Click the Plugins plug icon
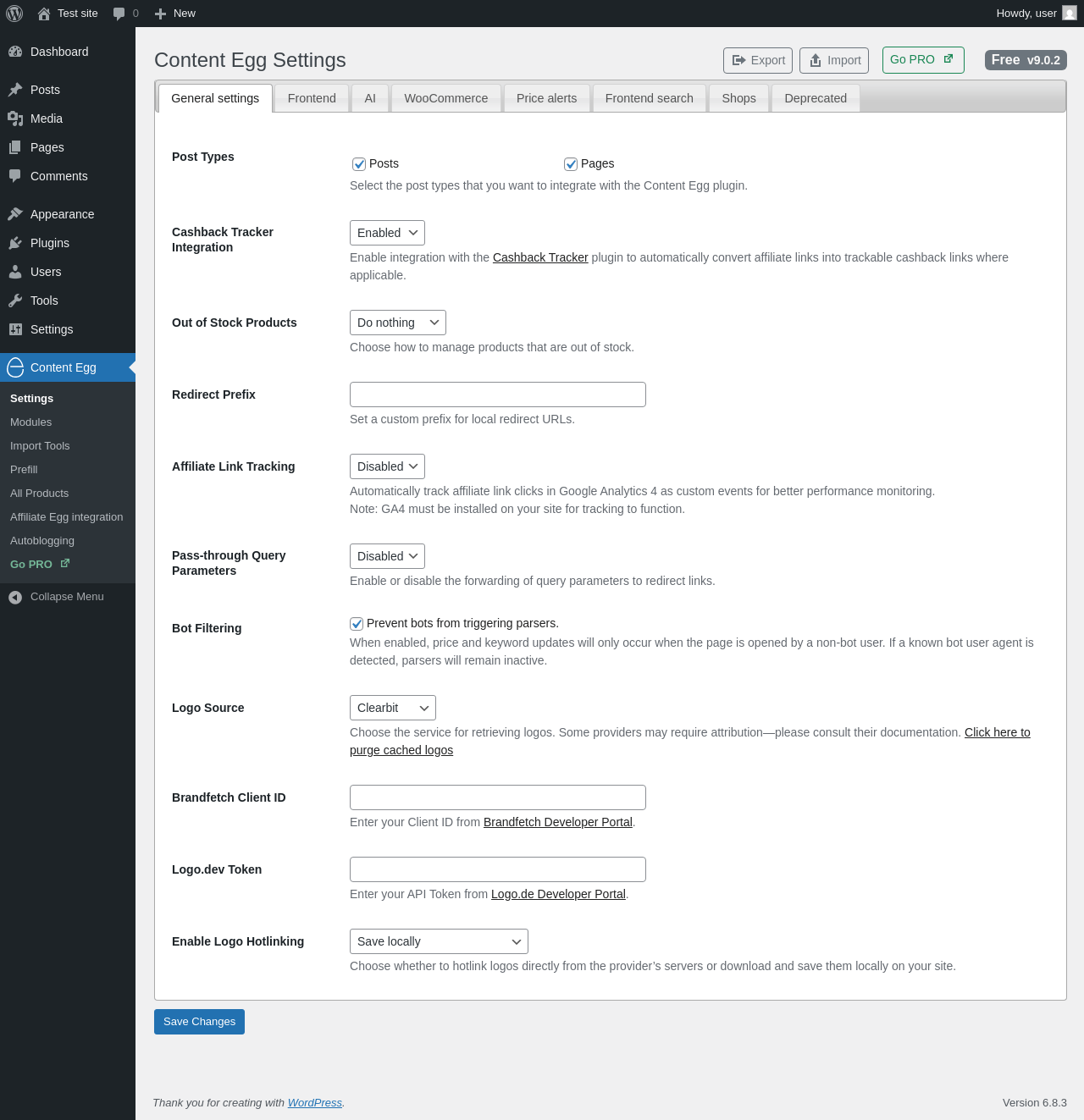Viewport: 1084px width, 1120px height. click(15, 243)
